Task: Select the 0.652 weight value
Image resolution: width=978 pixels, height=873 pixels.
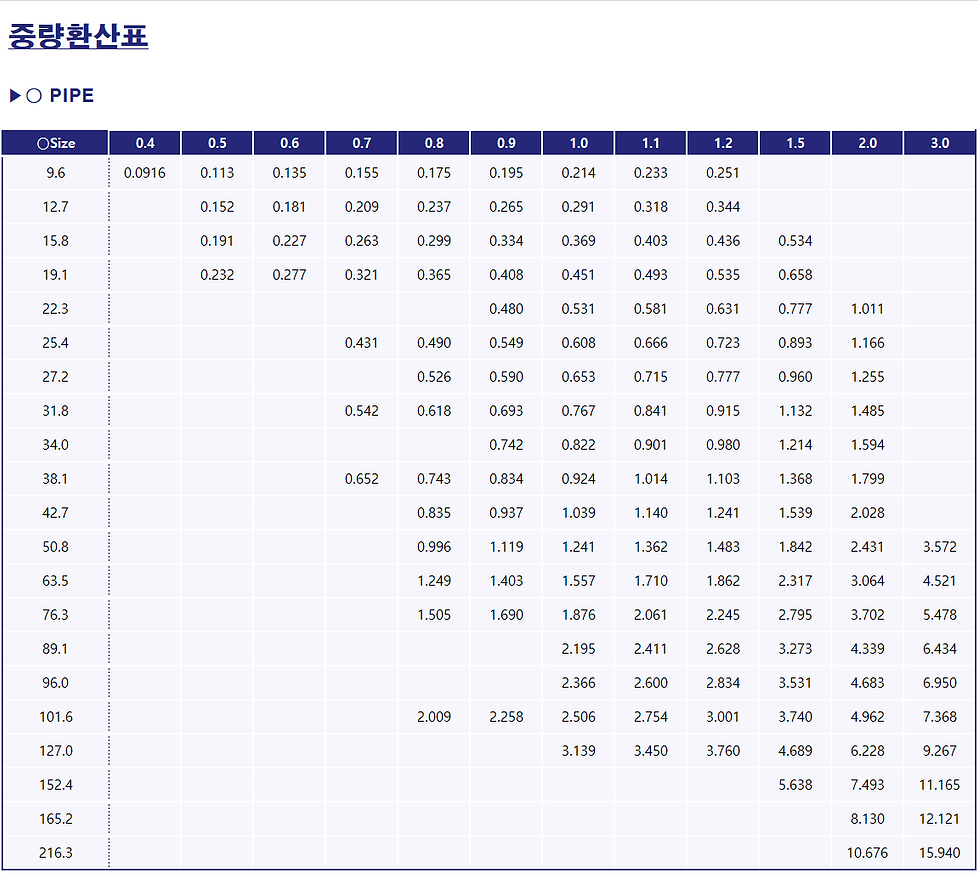Action: 362,479
